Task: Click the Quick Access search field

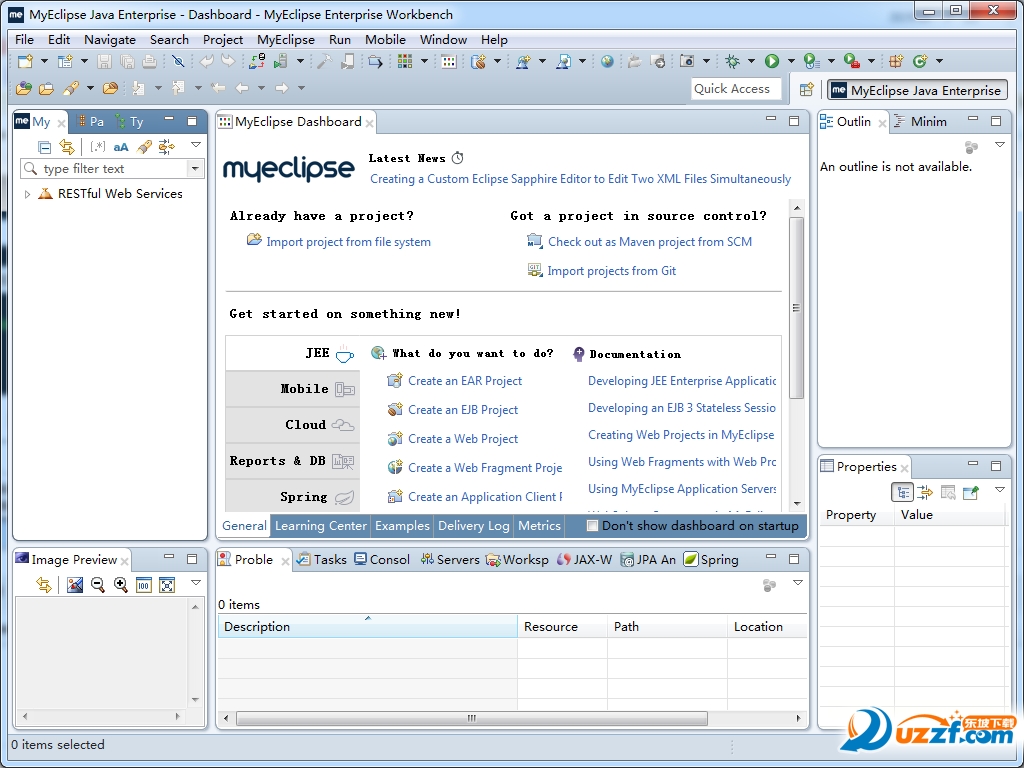Action: click(x=736, y=89)
